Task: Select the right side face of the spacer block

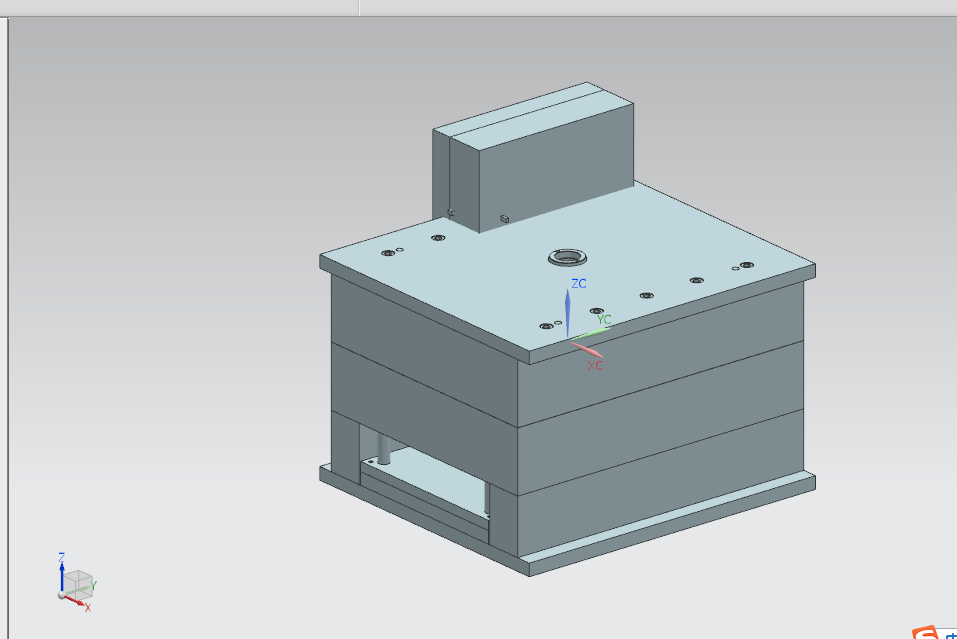Action: (x=660, y=485)
